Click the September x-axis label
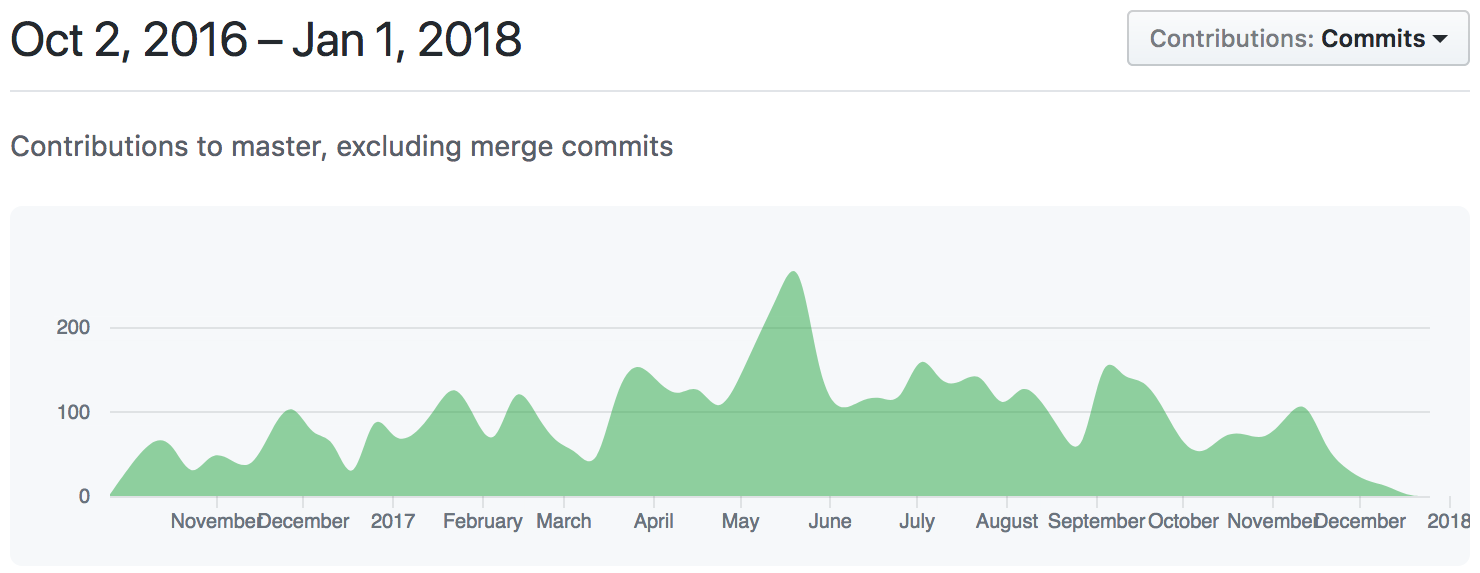 [1097, 521]
